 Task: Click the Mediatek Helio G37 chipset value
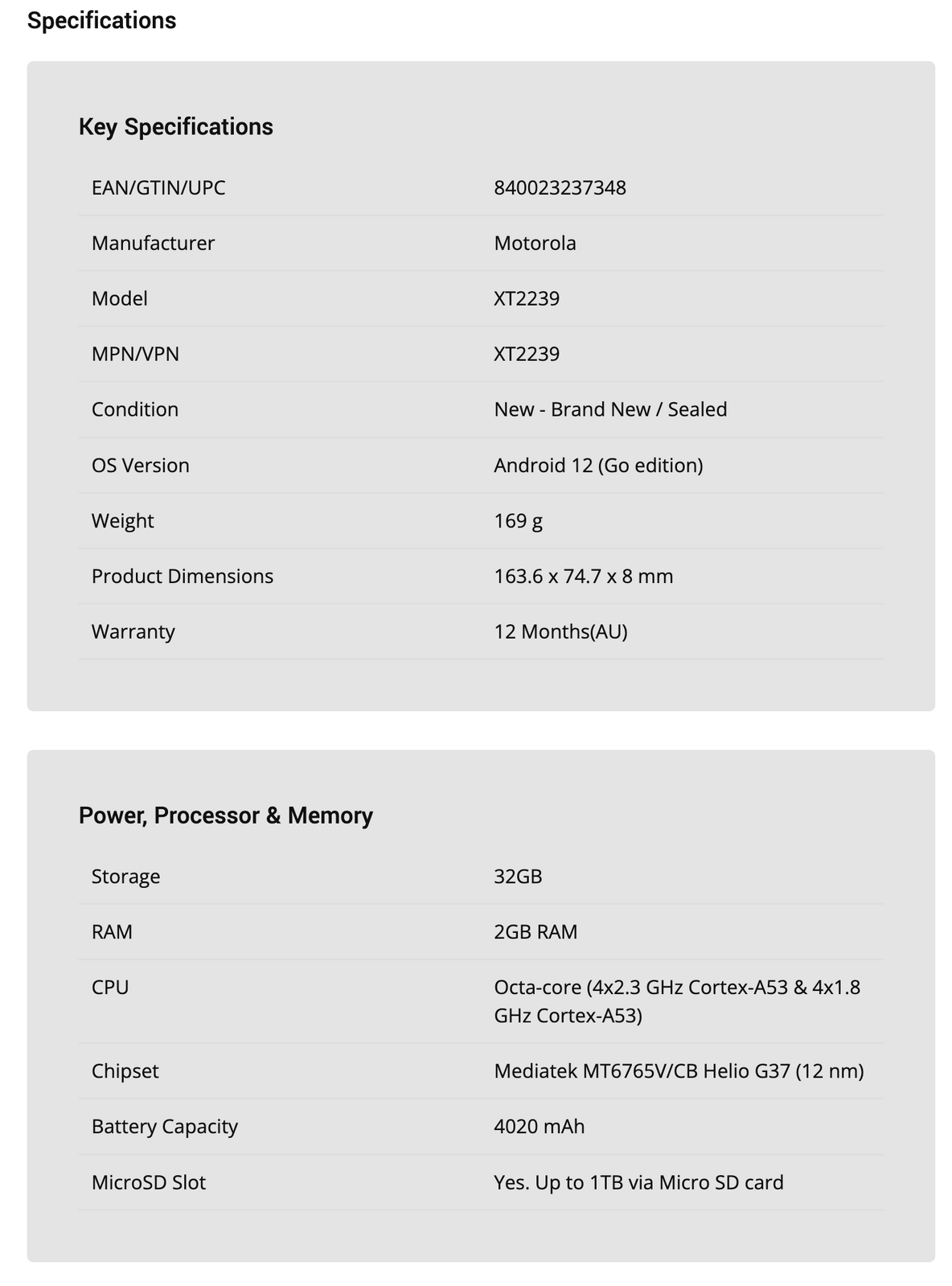tap(679, 1070)
